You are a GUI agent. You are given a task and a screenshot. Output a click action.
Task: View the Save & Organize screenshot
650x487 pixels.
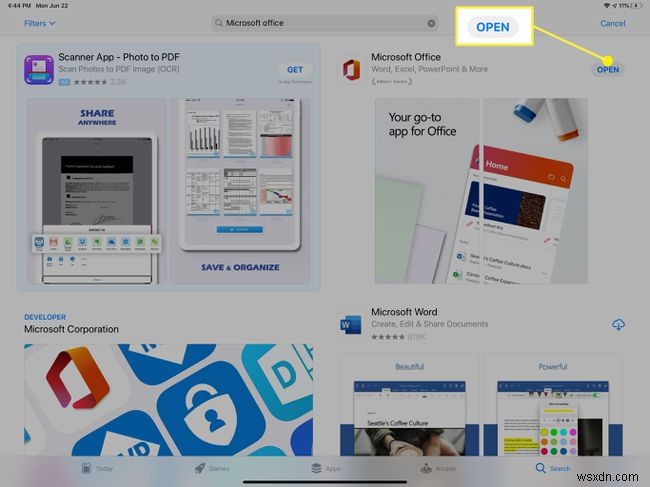point(240,191)
